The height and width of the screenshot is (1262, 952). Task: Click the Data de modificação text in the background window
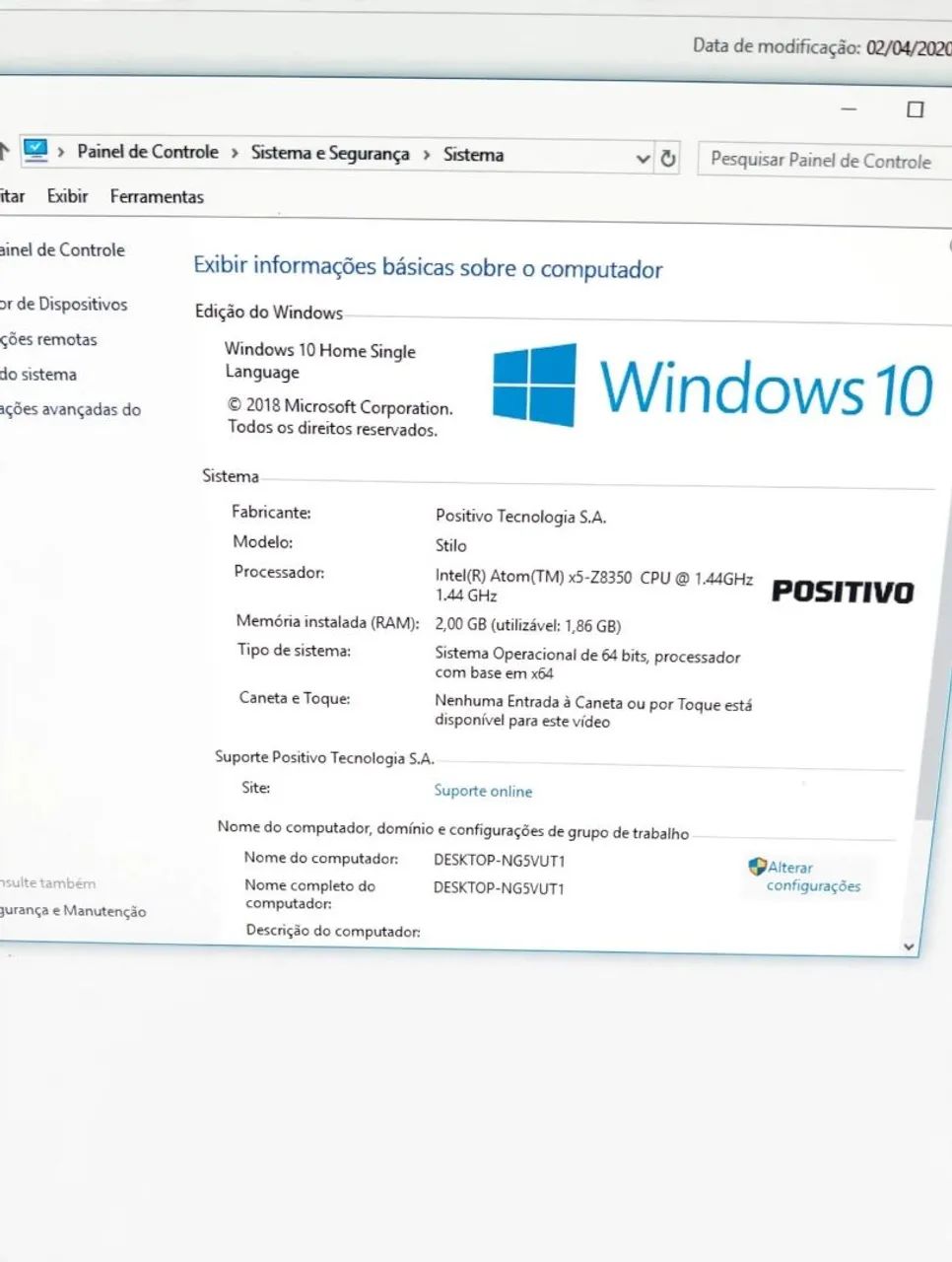pos(822,46)
